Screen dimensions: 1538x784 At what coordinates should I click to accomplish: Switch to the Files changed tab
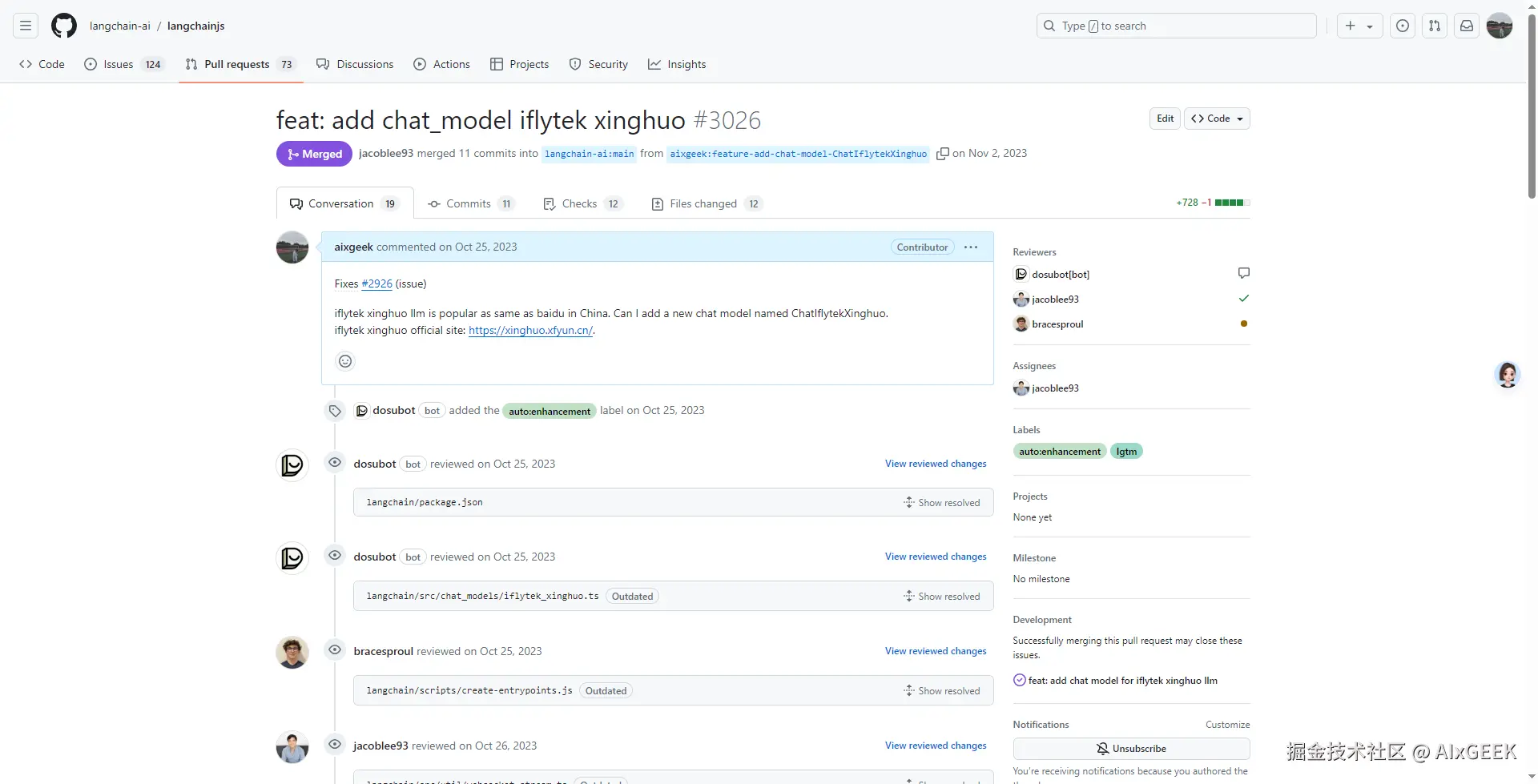click(707, 203)
